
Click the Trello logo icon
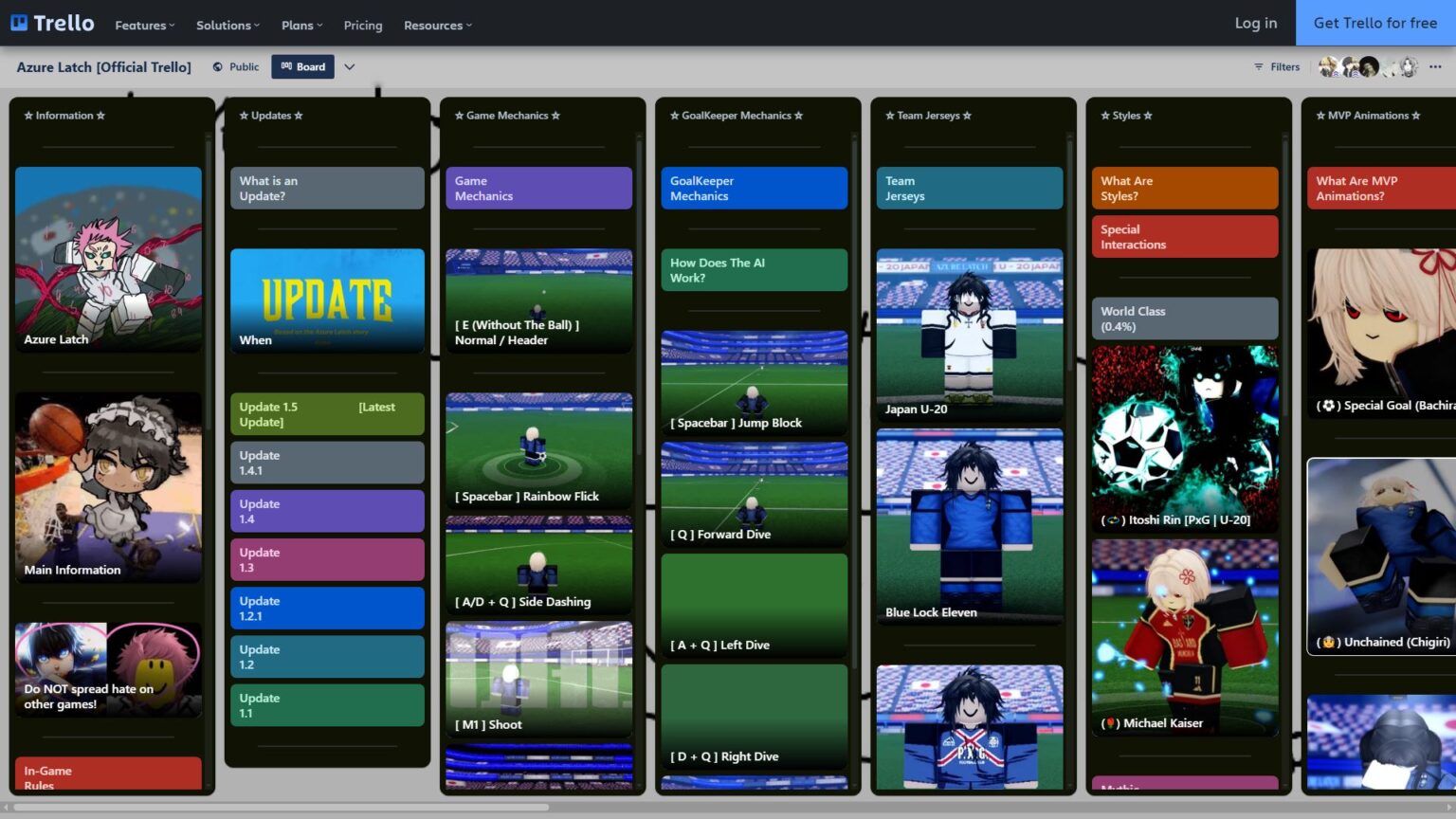point(17,22)
